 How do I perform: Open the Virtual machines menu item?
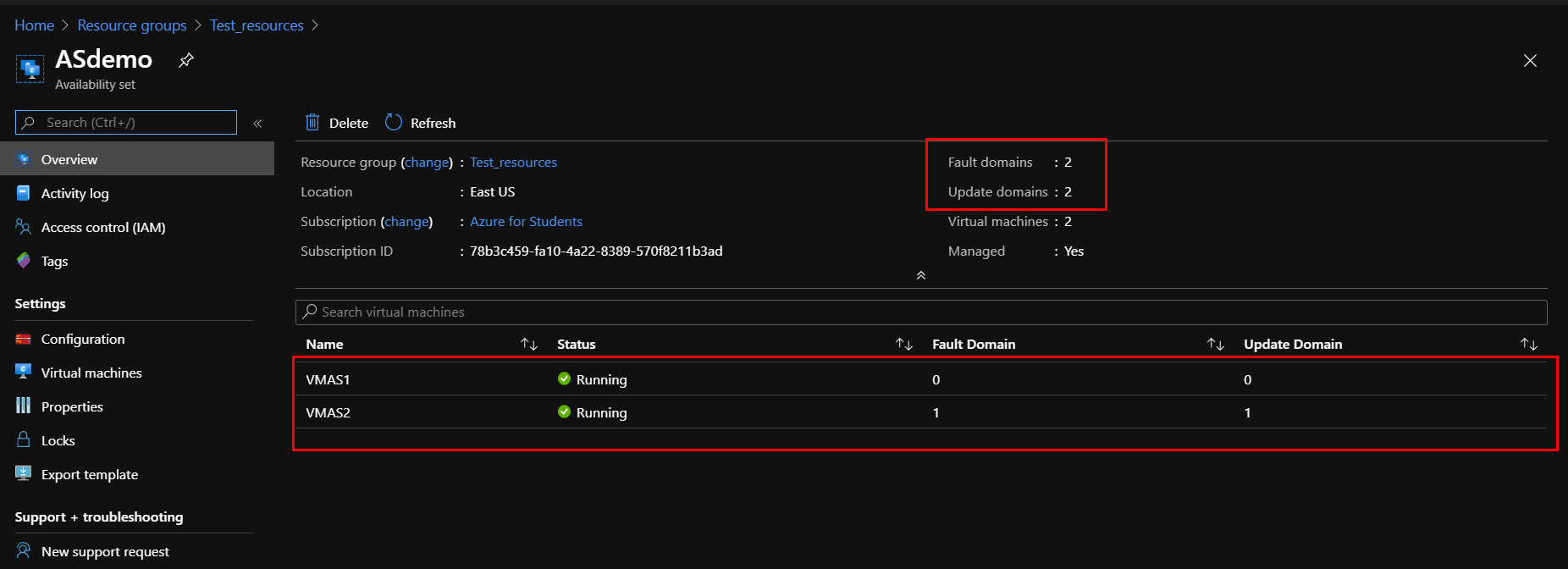91,373
